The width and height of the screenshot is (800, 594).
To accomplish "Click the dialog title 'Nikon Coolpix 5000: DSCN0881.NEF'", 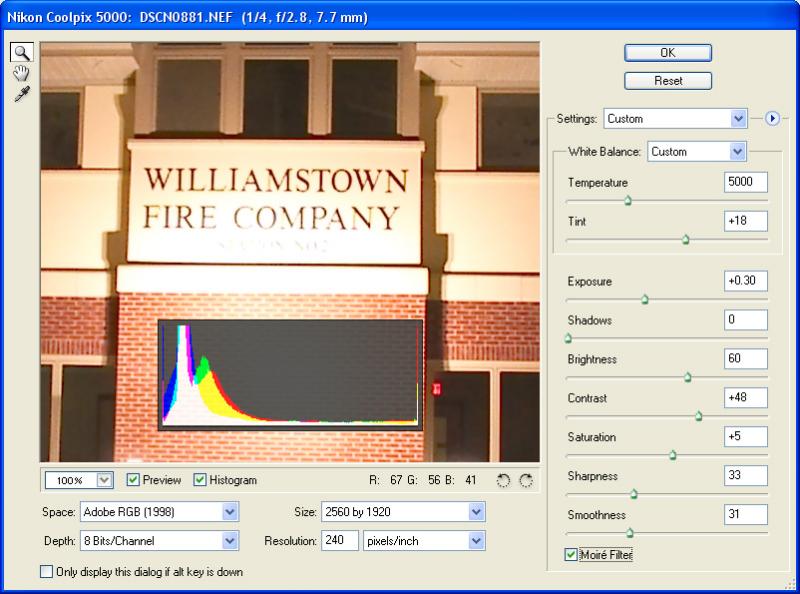I will click(119, 17).
